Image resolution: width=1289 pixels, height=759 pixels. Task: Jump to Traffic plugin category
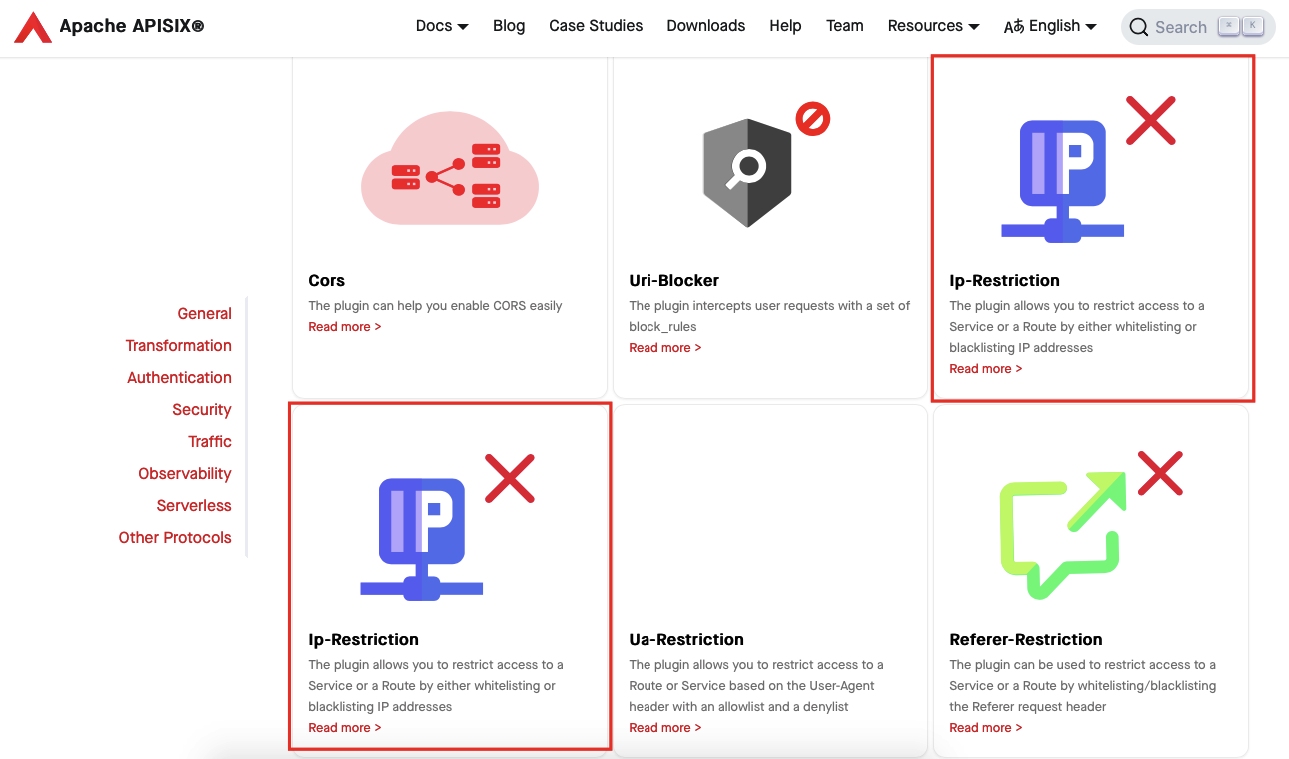pyautogui.click(x=210, y=442)
